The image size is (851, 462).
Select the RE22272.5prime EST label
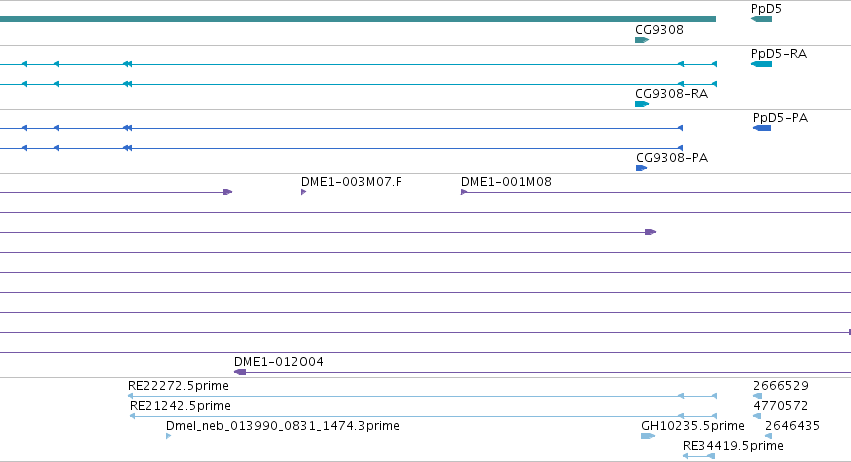pos(178,386)
